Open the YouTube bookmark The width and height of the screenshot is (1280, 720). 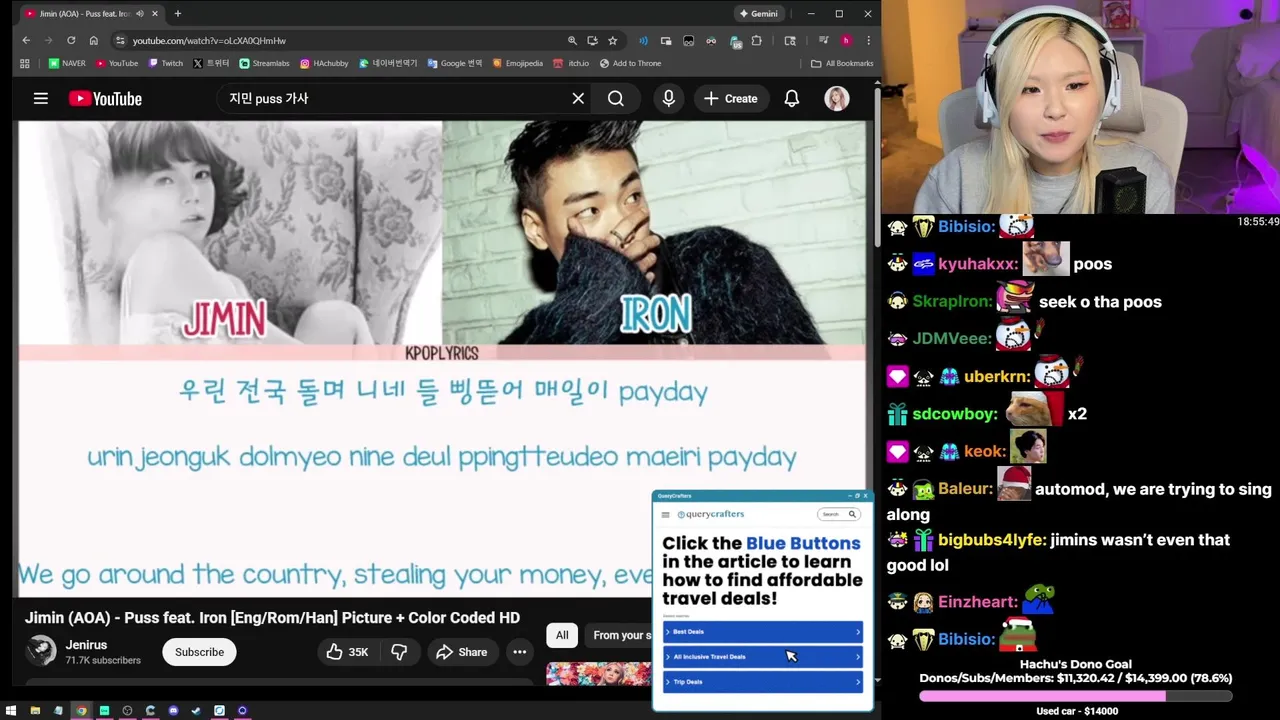pos(117,63)
